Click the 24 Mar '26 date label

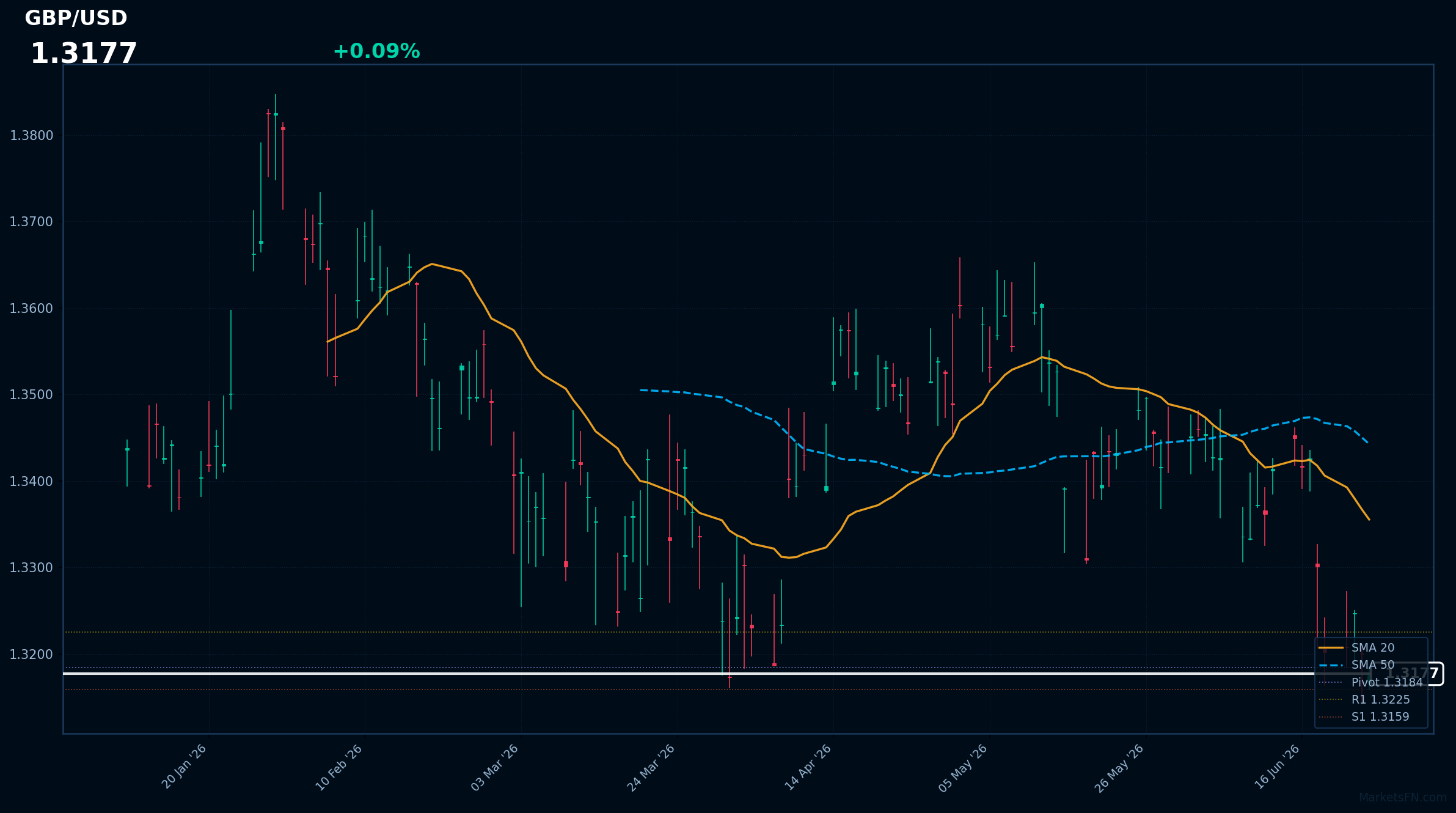(651, 768)
